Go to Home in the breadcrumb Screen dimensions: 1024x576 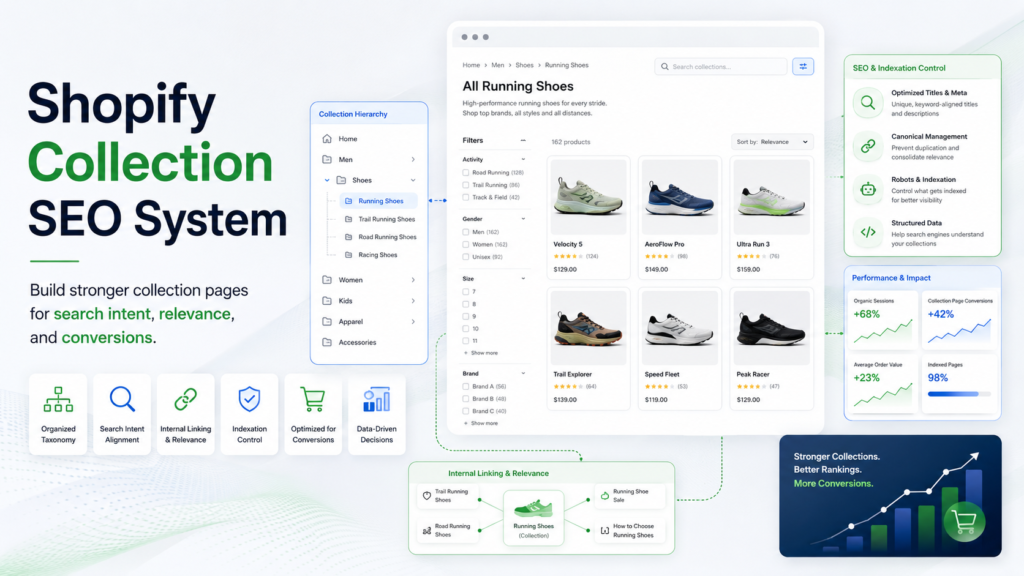click(471, 65)
